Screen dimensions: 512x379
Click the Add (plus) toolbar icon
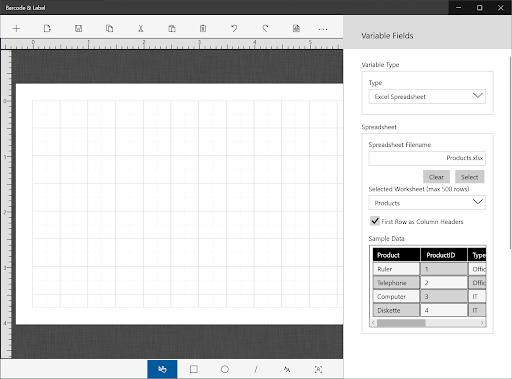pos(16,29)
